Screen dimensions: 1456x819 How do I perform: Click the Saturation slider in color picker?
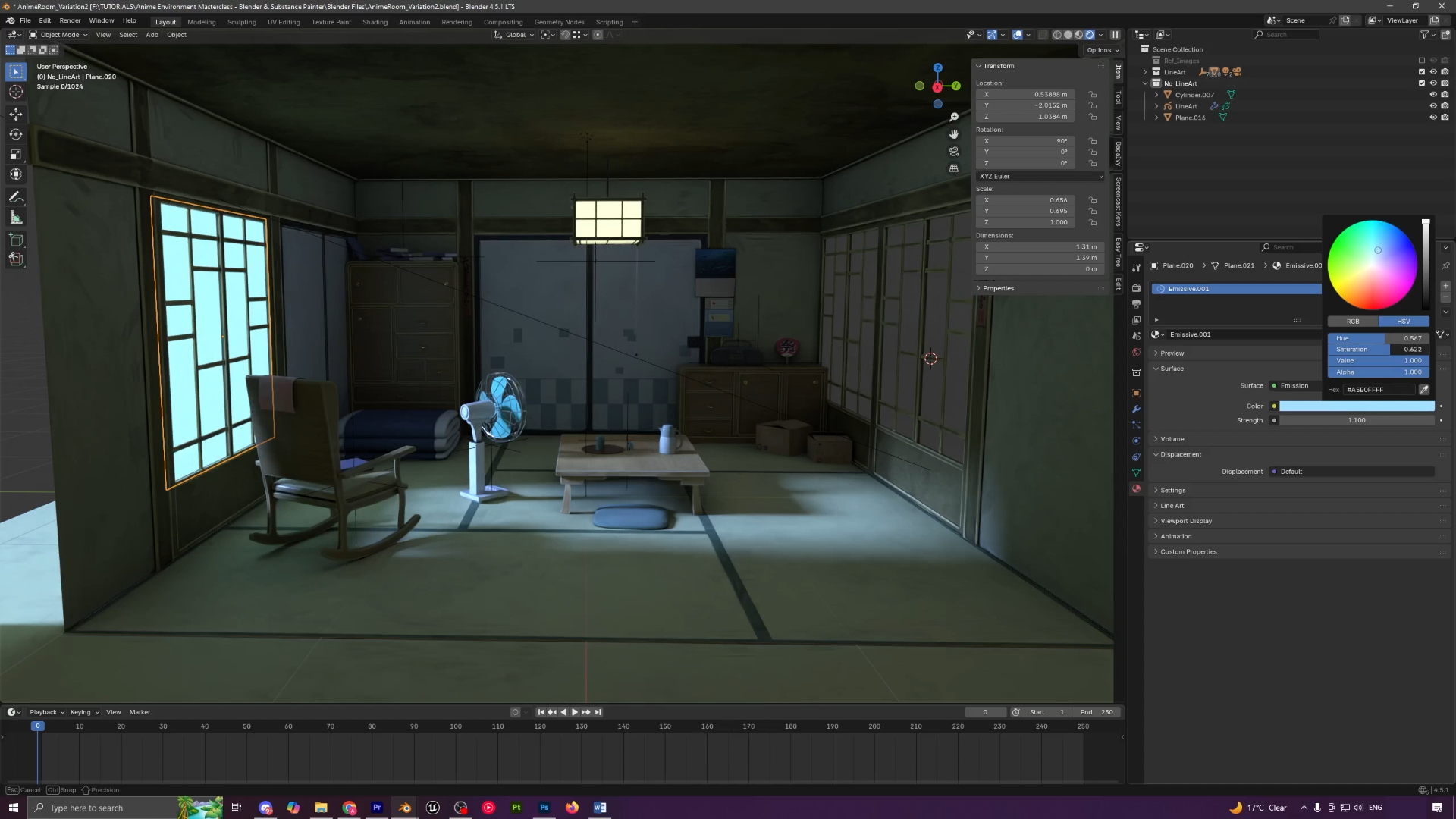[1378, 350]
